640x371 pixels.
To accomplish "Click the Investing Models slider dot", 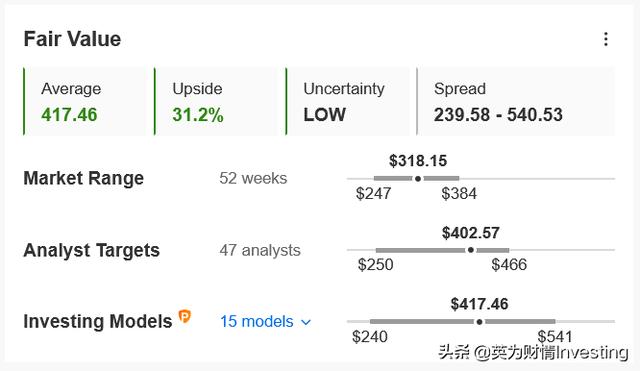I will click(480, 322).
